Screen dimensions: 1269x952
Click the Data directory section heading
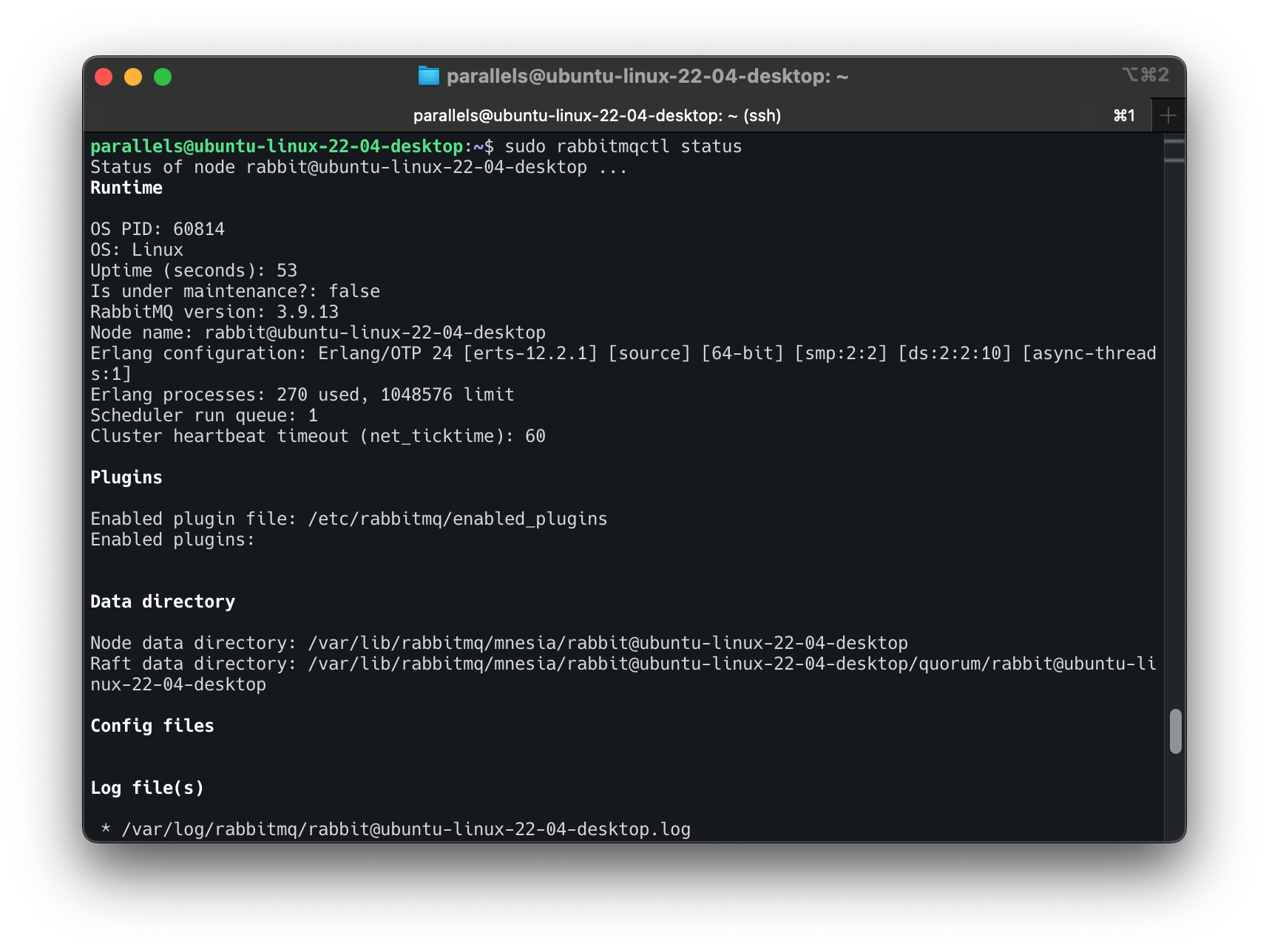(x=163, y=601)
